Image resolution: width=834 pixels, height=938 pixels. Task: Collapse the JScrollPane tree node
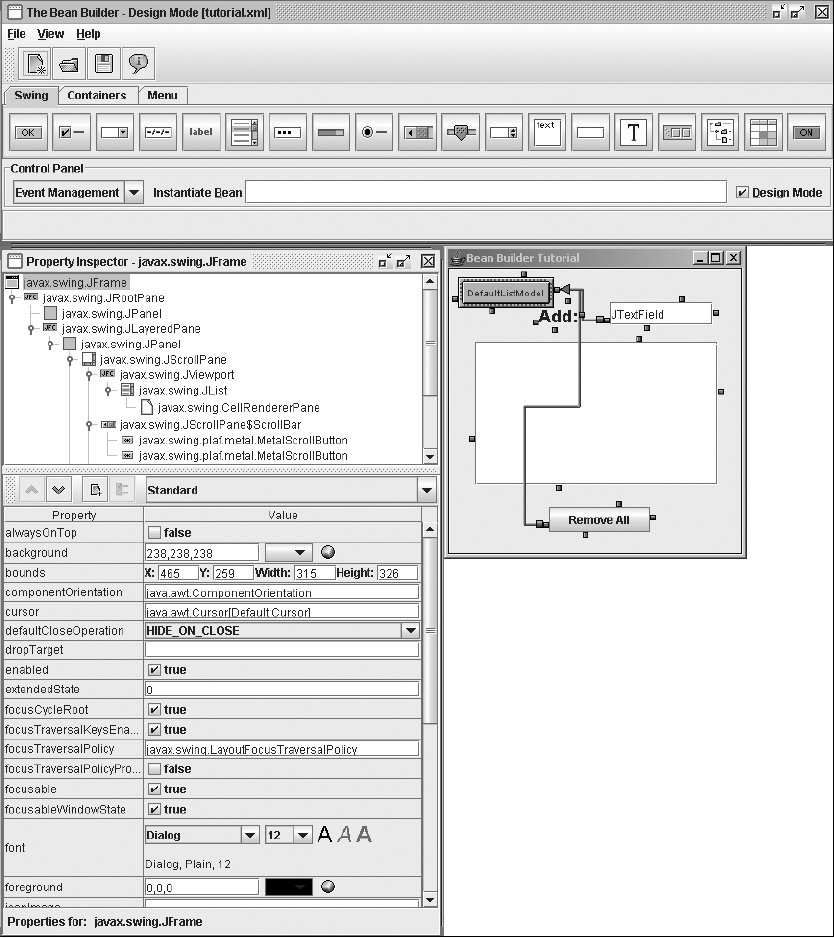[x=70, y=360]
